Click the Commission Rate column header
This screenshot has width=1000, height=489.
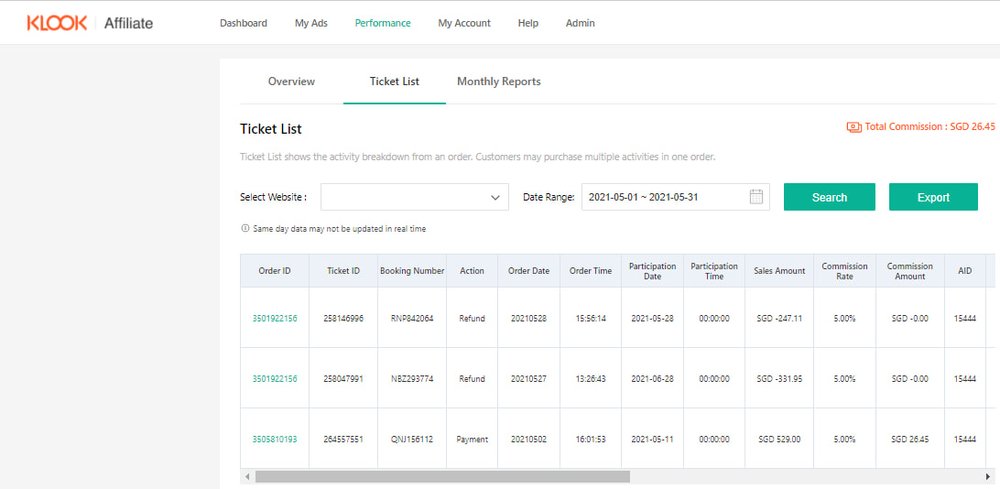844,271
